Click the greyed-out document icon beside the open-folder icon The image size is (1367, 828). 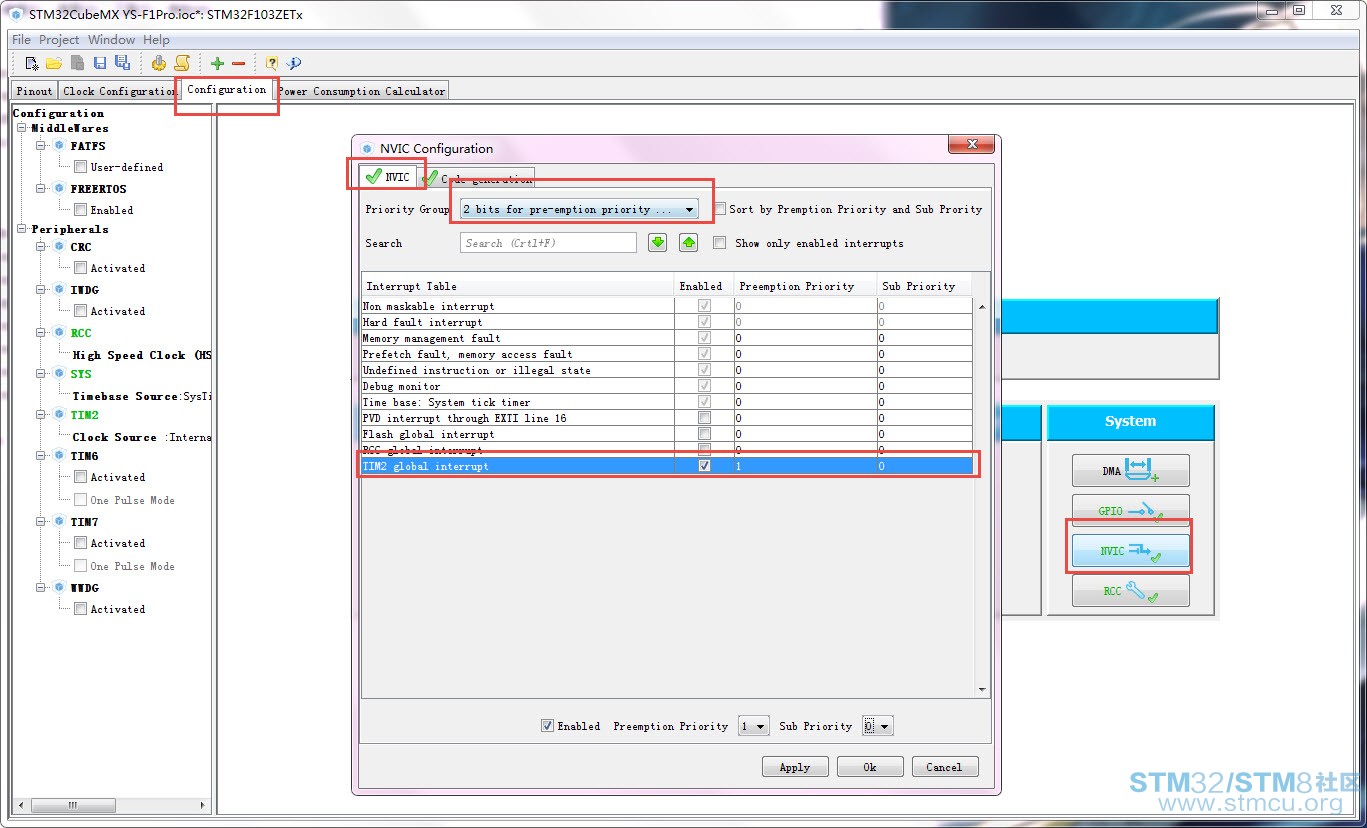point(77,63)
